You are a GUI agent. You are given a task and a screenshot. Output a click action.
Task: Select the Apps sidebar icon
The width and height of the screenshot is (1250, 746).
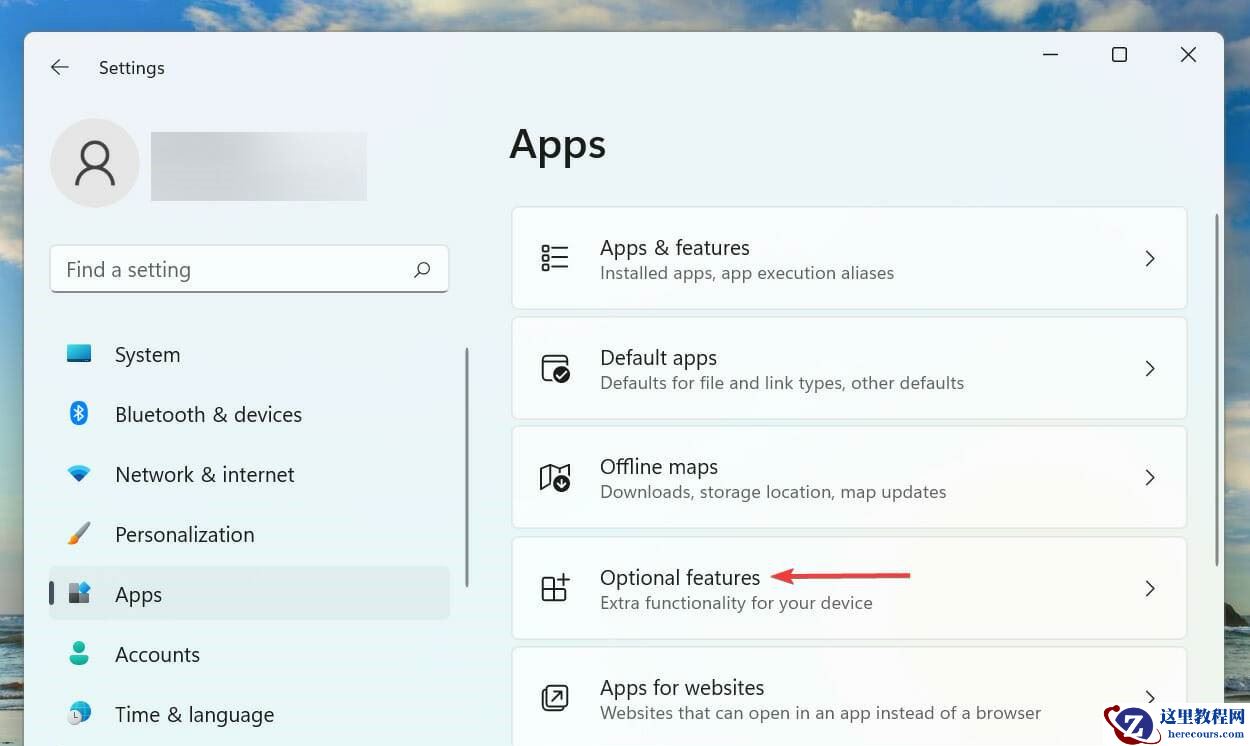(x=79, y=593)
